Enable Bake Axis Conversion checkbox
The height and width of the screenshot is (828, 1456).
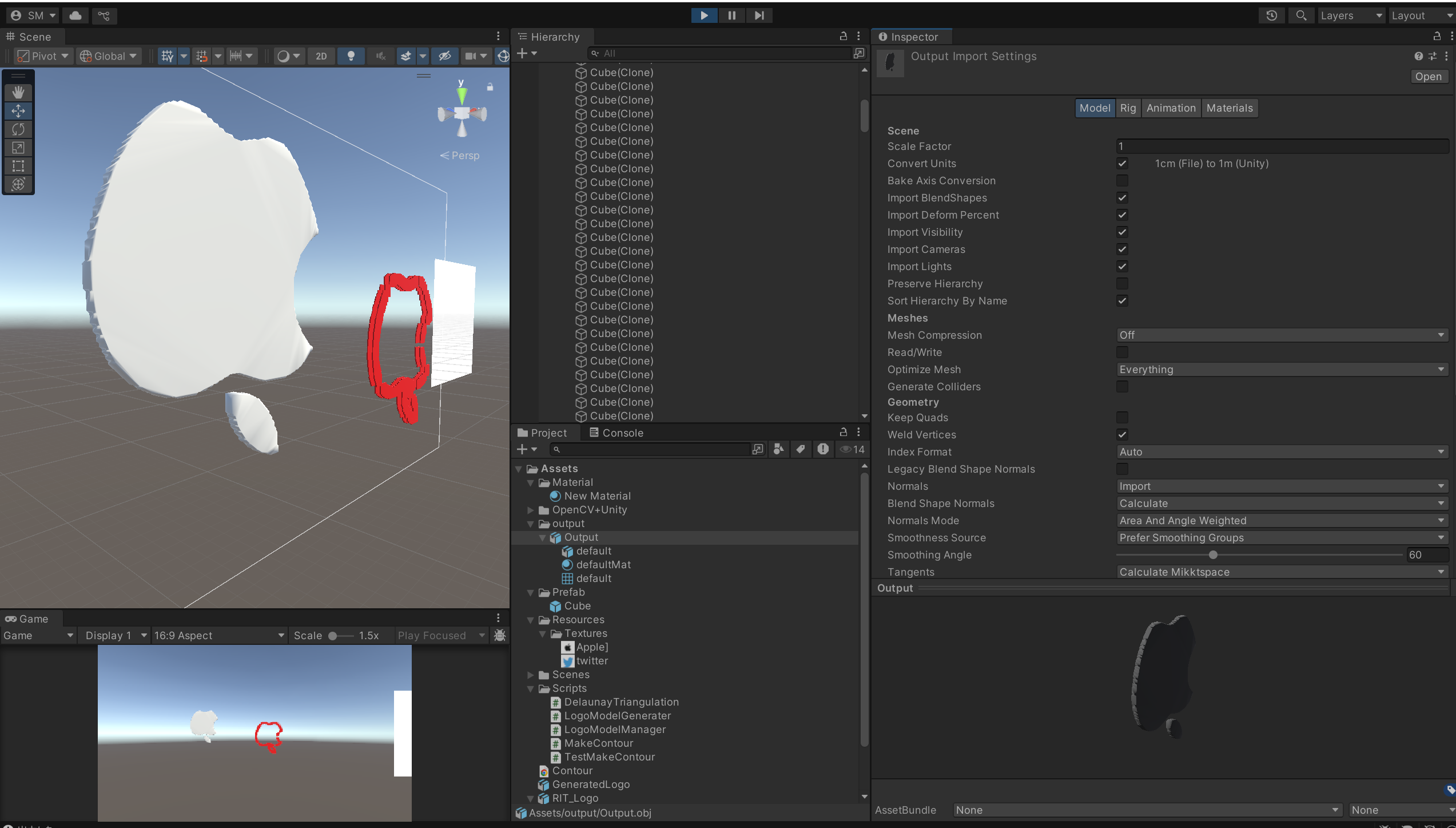click(x=1122, y=181)
